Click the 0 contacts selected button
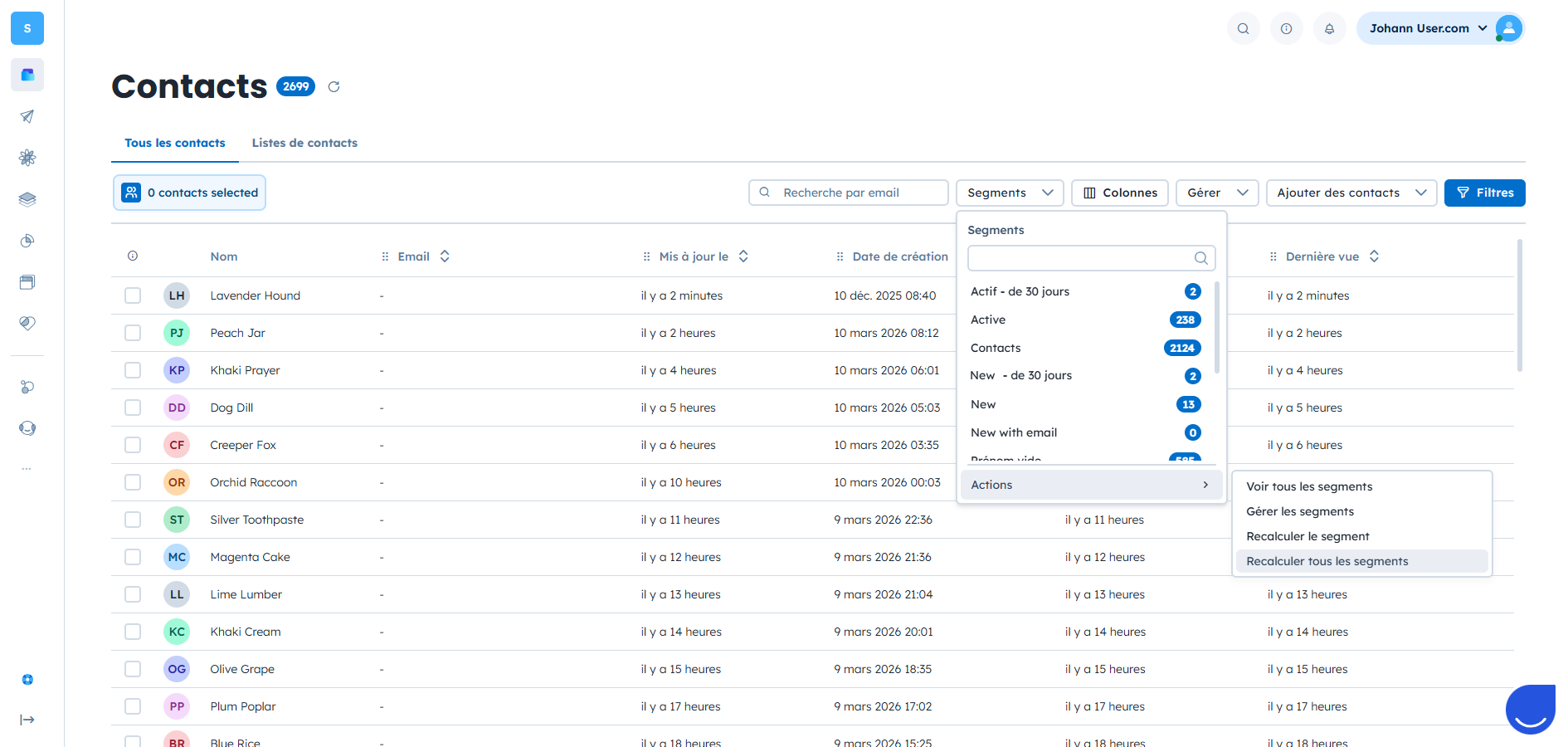The width and height of the screenshot is (1568, 747). click(189, 193)
